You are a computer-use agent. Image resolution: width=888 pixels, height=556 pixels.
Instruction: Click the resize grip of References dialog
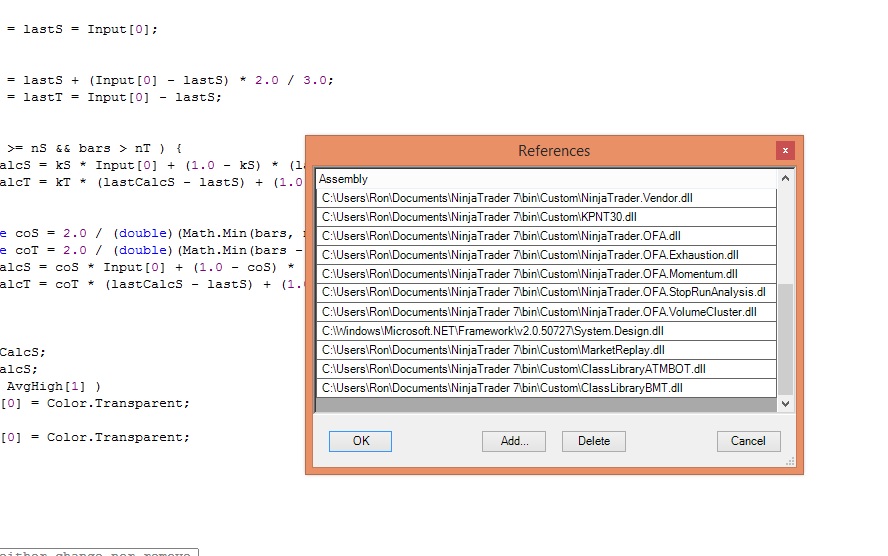790,462
